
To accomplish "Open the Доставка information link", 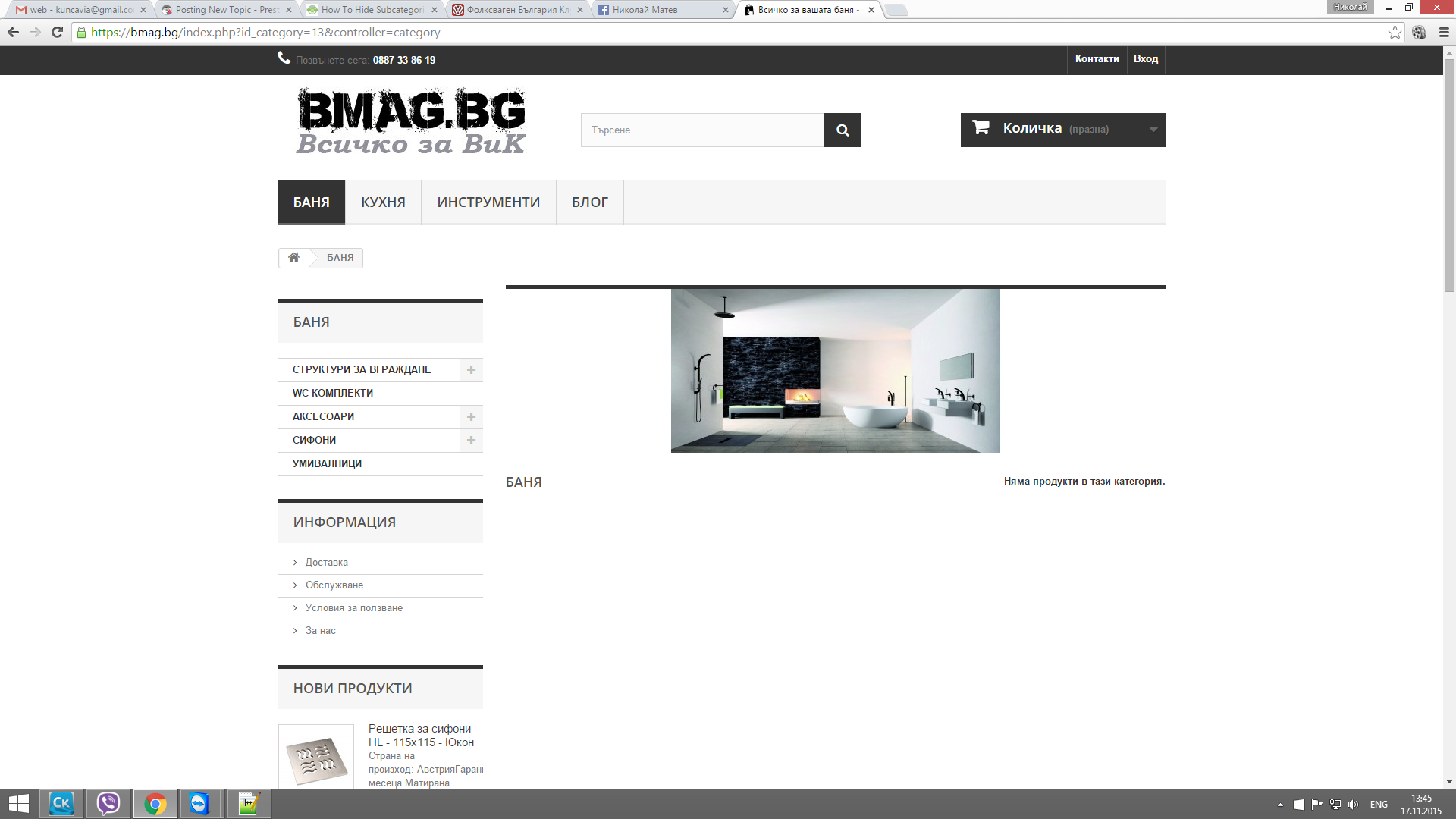I will point(326,563).
